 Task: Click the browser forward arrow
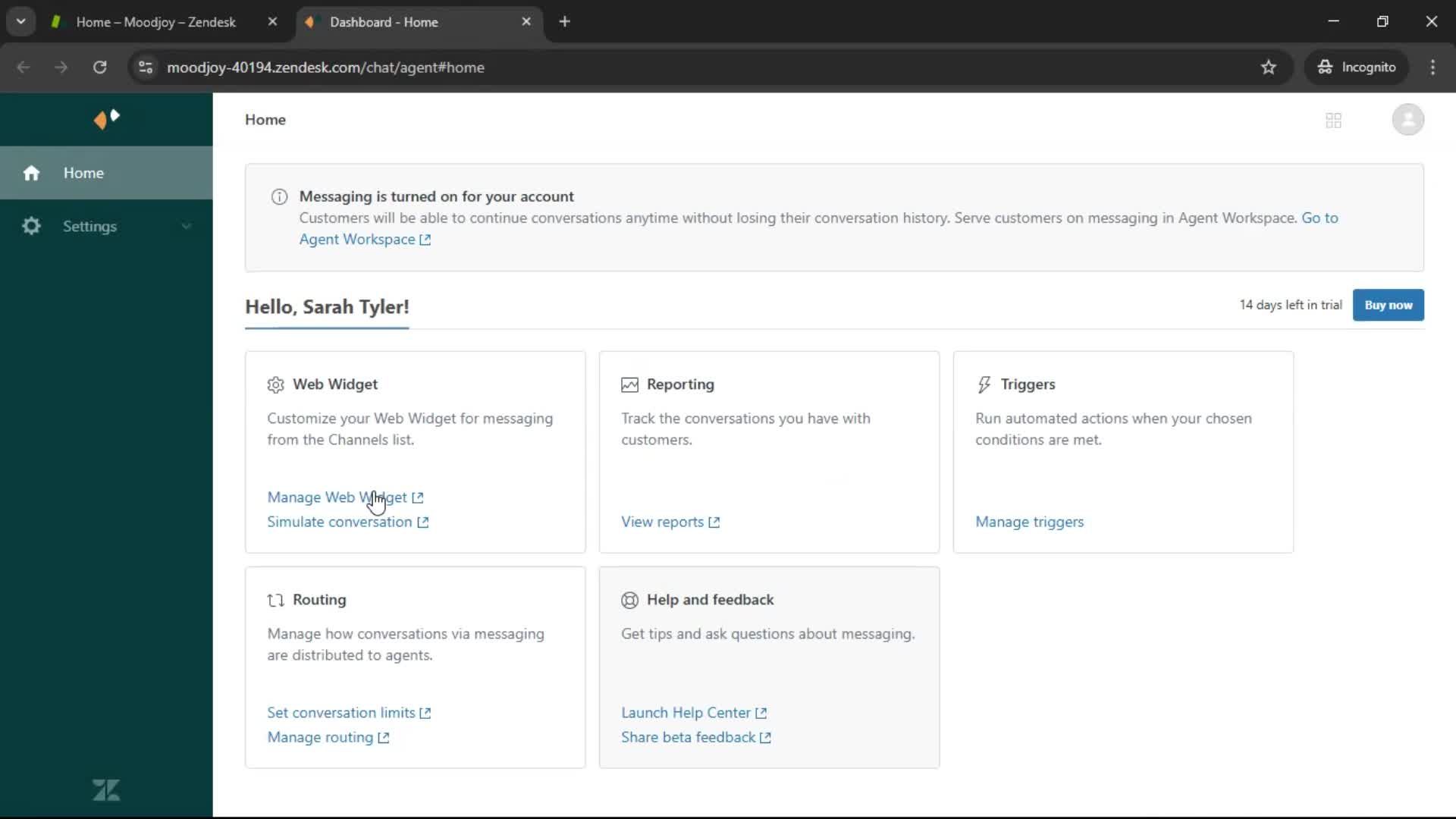61,67
